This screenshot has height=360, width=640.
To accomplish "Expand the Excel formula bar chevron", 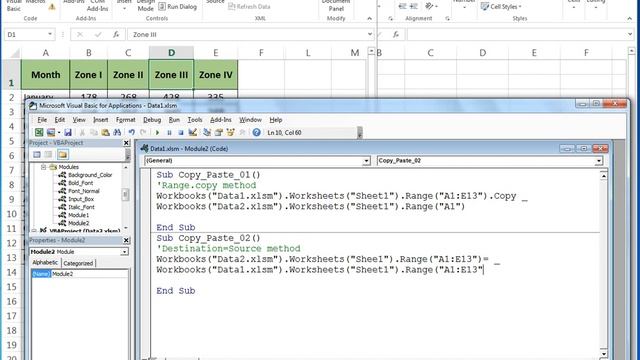I will [x=370, y=34].
